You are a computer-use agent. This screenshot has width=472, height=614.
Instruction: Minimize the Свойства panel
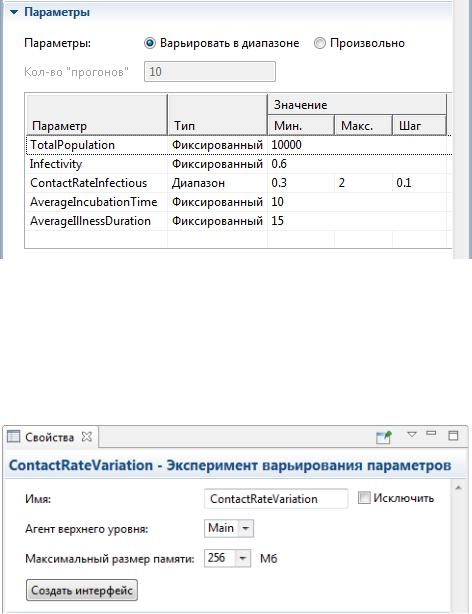(431, 433)
